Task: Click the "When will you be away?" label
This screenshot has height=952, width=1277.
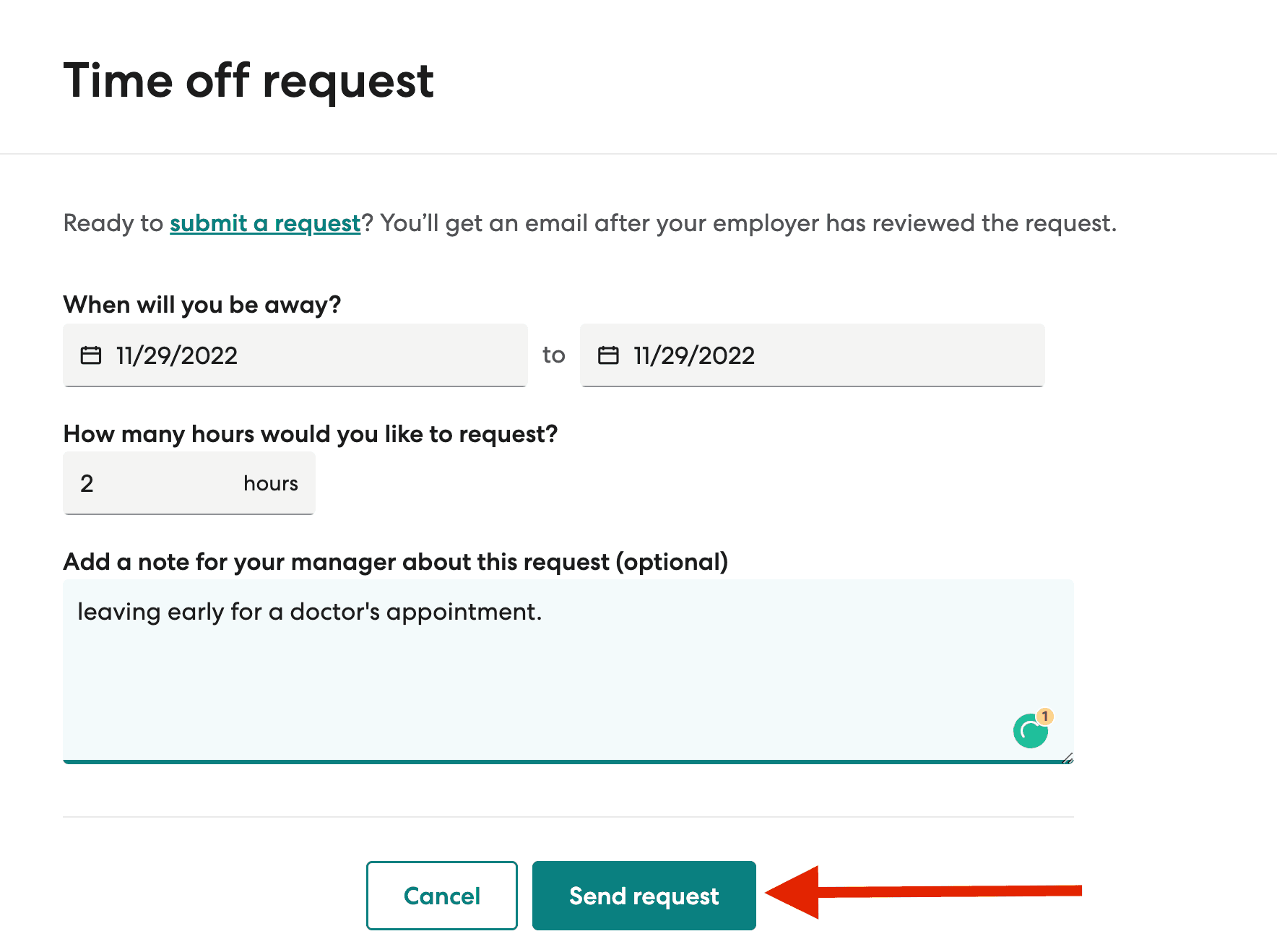Action: click(202, 305)
